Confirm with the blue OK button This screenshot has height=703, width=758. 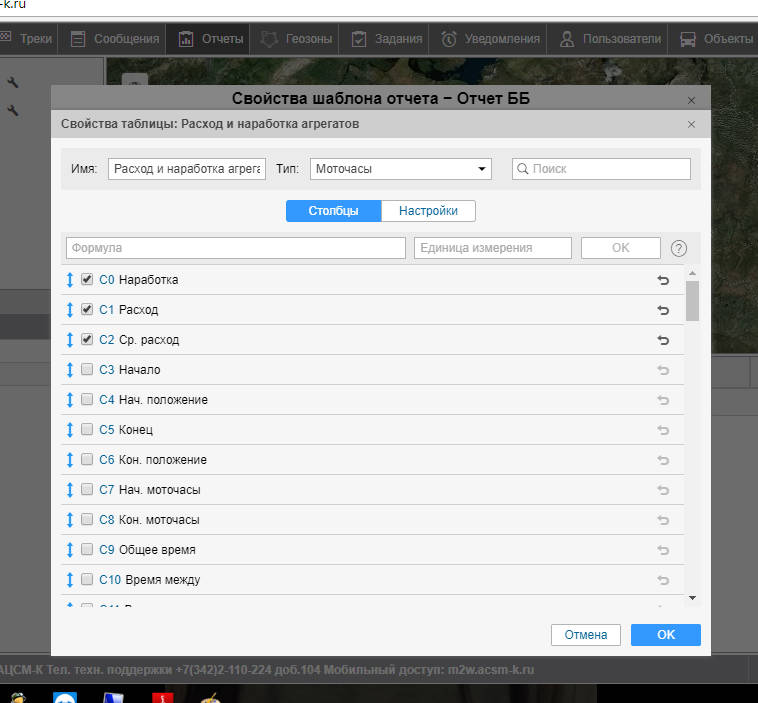[665, 635]
